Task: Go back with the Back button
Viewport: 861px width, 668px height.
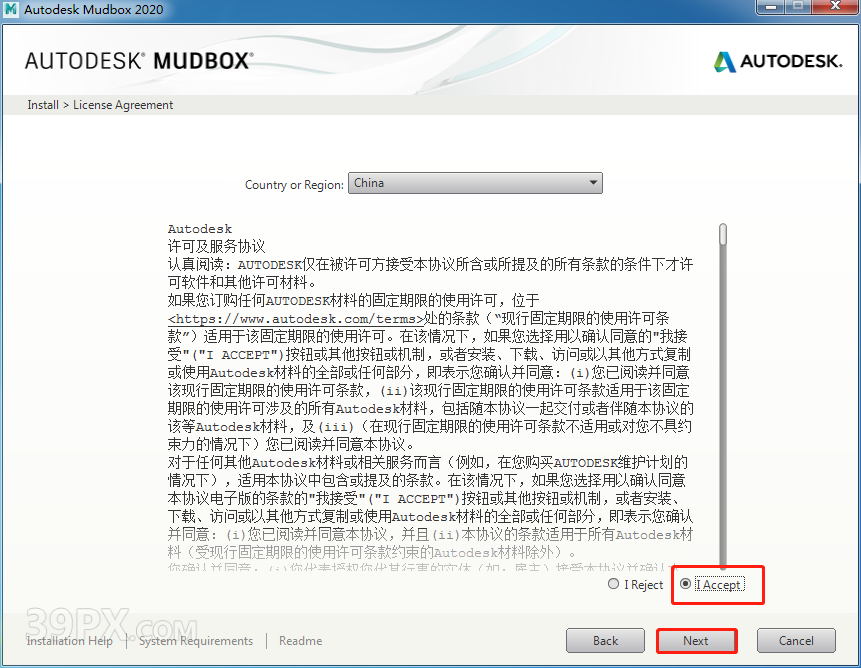Action: tap(605, 641)
